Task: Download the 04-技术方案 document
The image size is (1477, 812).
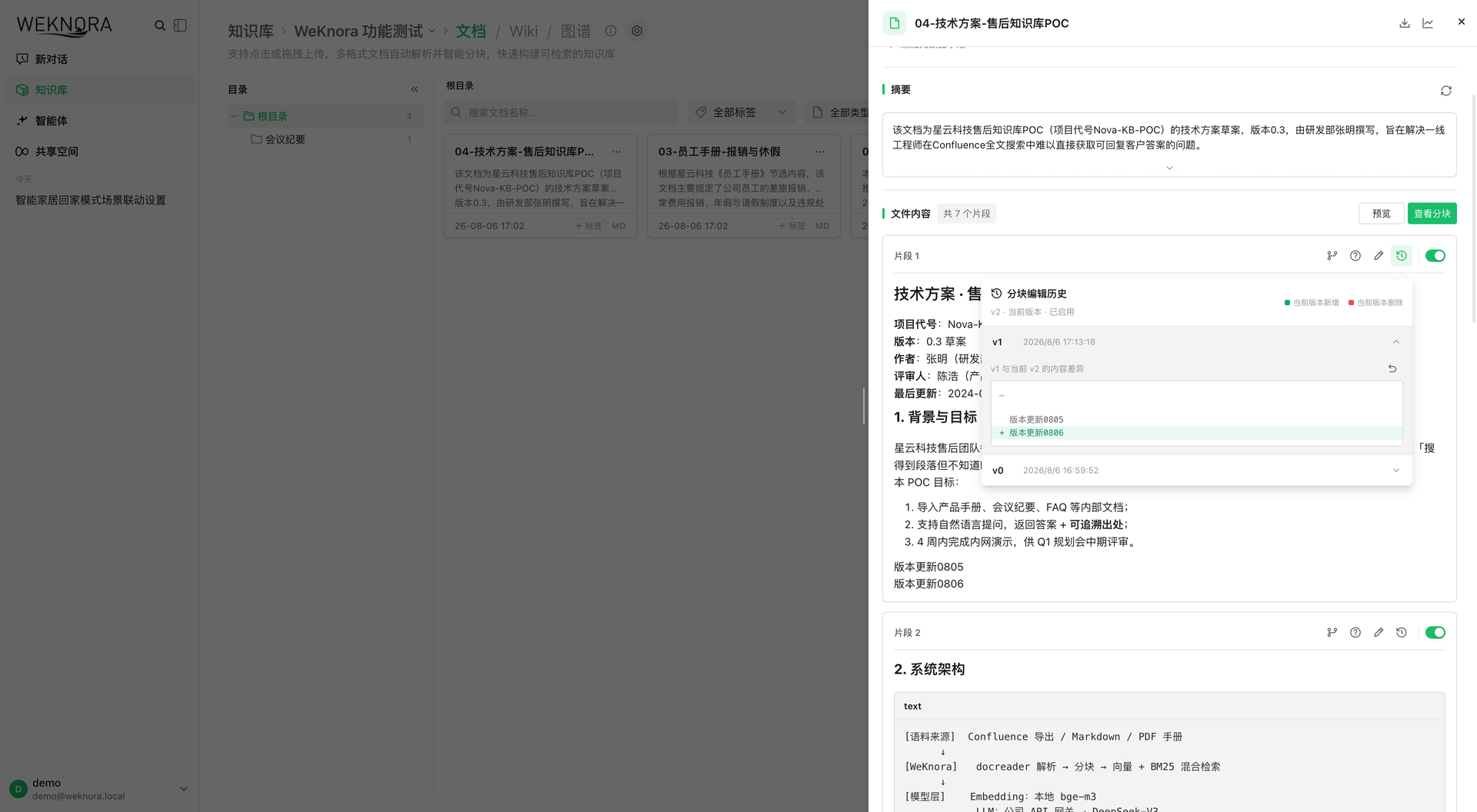Action: pos(1405,23)
